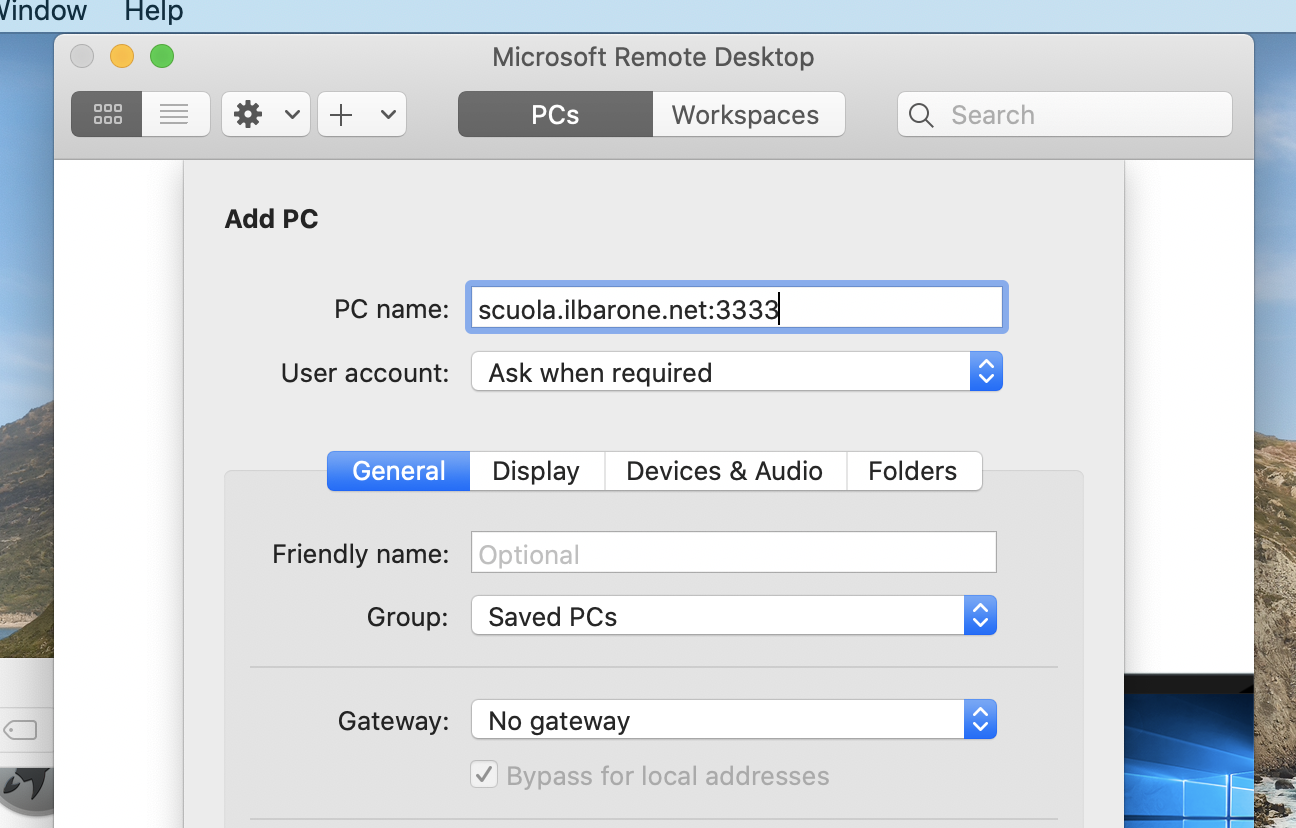Expand the chevron beside plus button
The height and width of the screenshot is (828, 1296).
pos(388,114)
